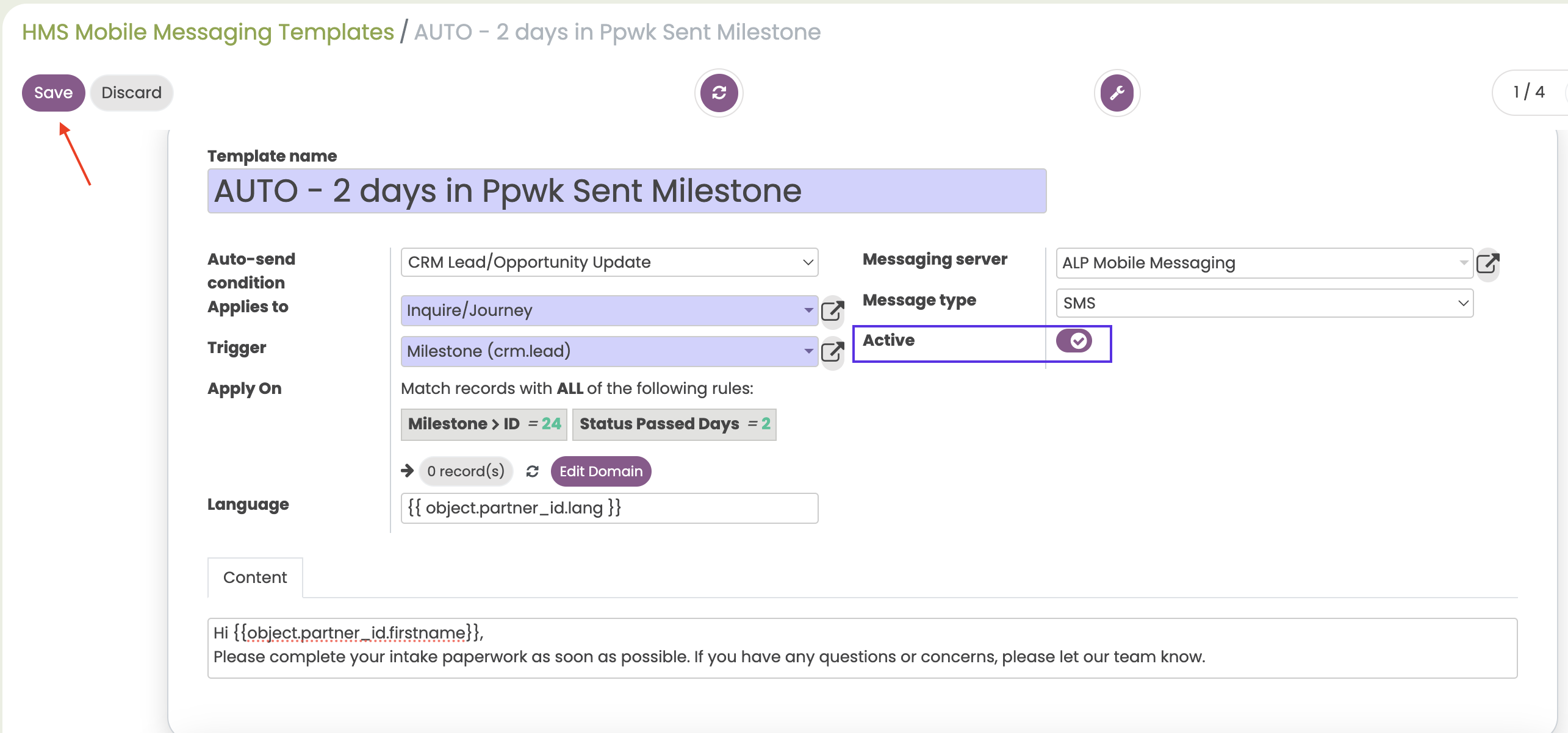The image size is (1568, 733).
Task: Open Inquire/Journey external link icon
Action: pyautogui.click(x=832, y=311)
